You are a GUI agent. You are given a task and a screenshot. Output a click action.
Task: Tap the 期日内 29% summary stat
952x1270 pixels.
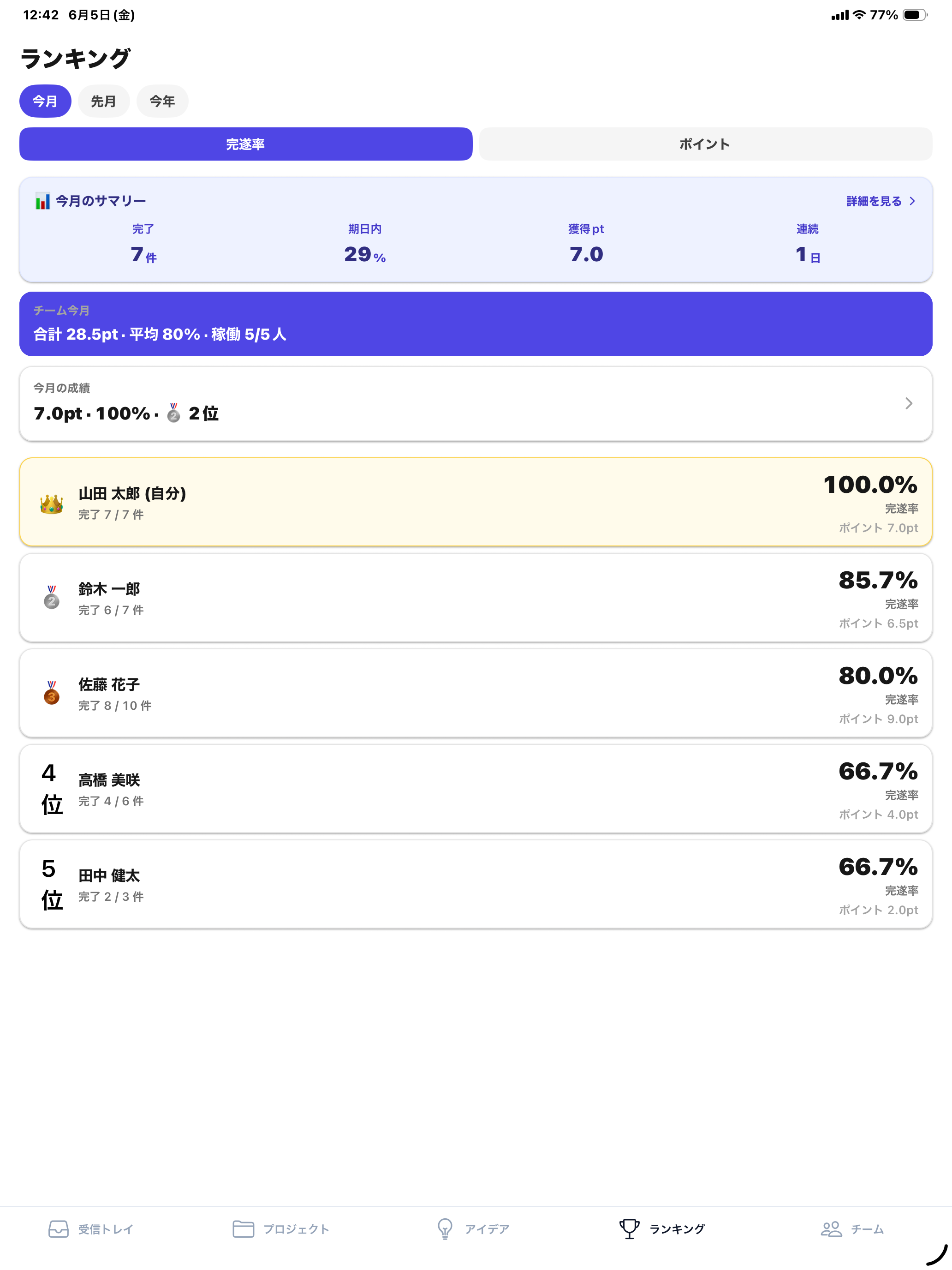click(x=365, y=244)
